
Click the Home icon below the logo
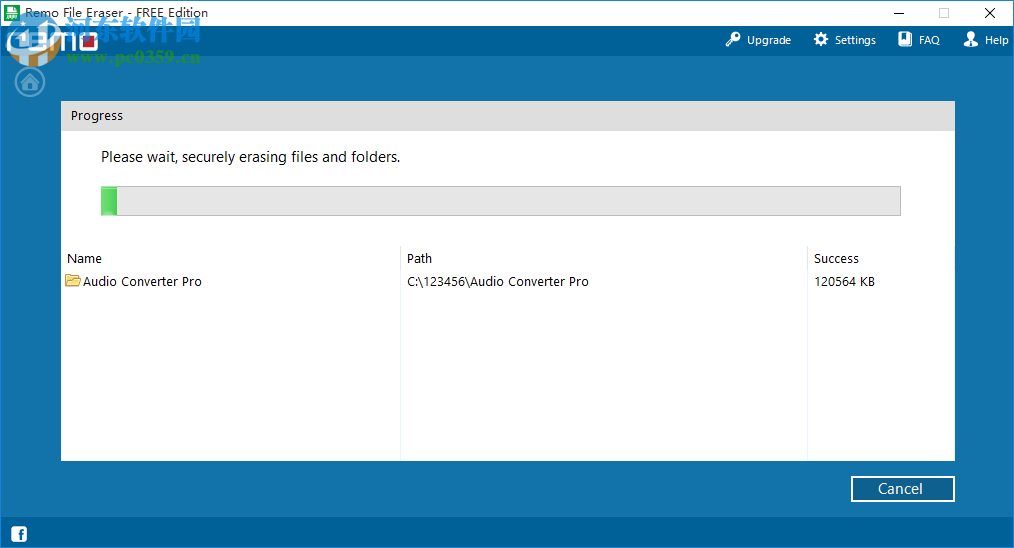pyautogui.click(x=30, y=83)
